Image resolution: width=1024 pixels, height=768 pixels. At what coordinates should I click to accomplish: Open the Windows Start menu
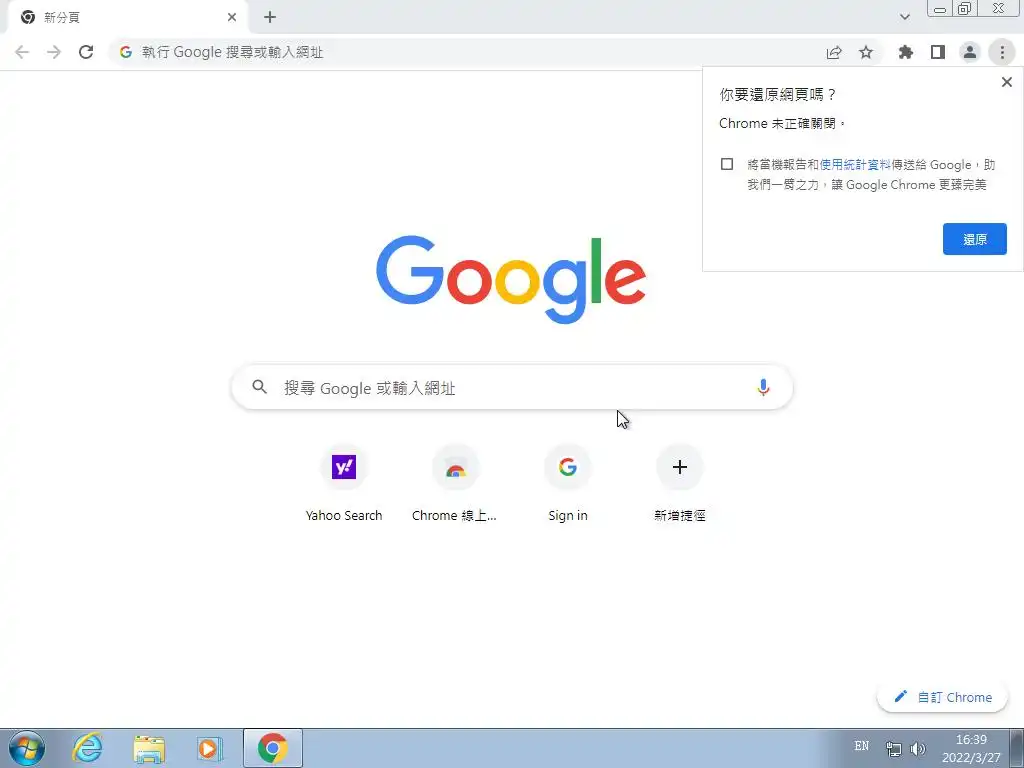(x=26, y=748)
